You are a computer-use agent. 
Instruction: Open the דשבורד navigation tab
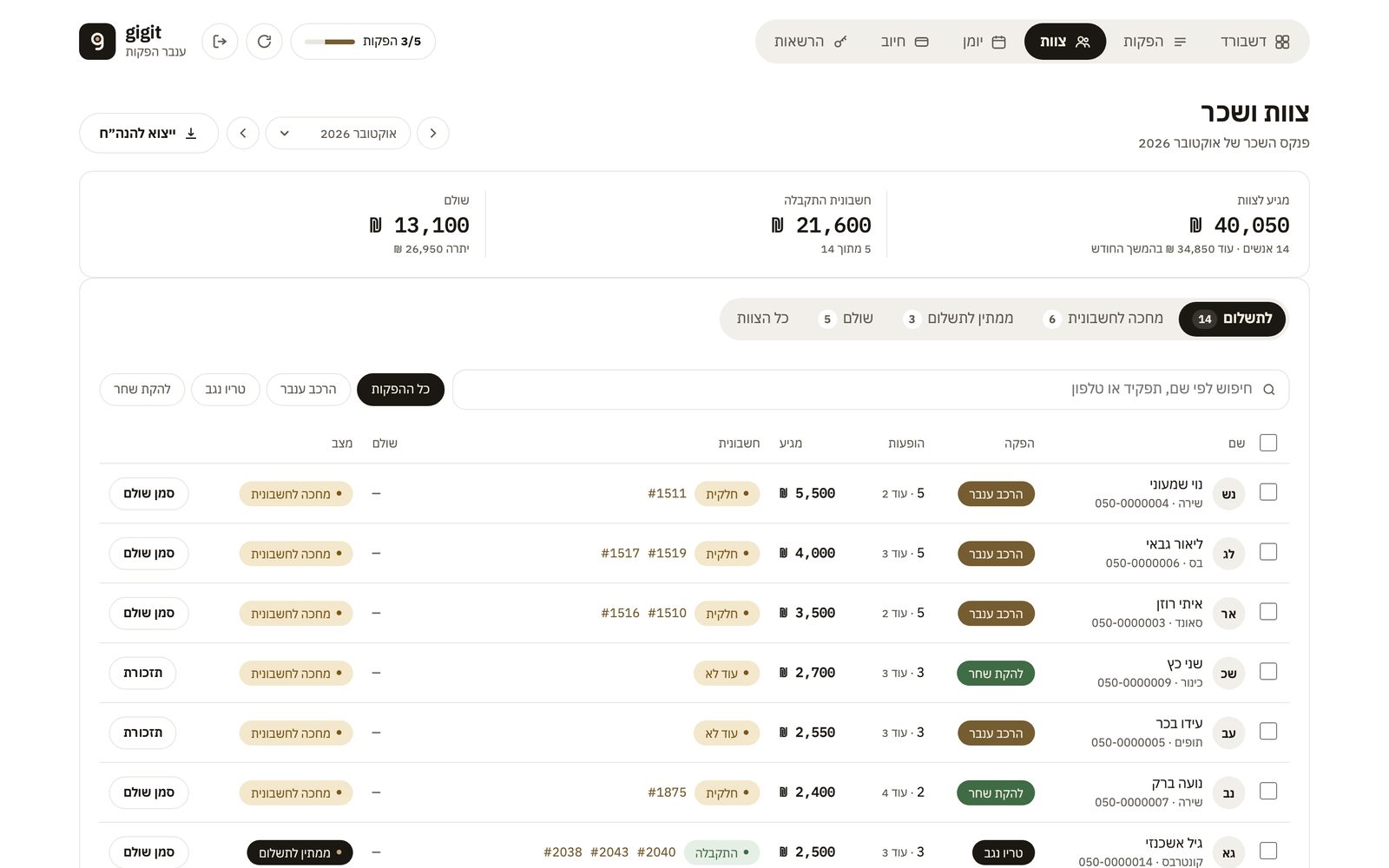pos(1255,42)
